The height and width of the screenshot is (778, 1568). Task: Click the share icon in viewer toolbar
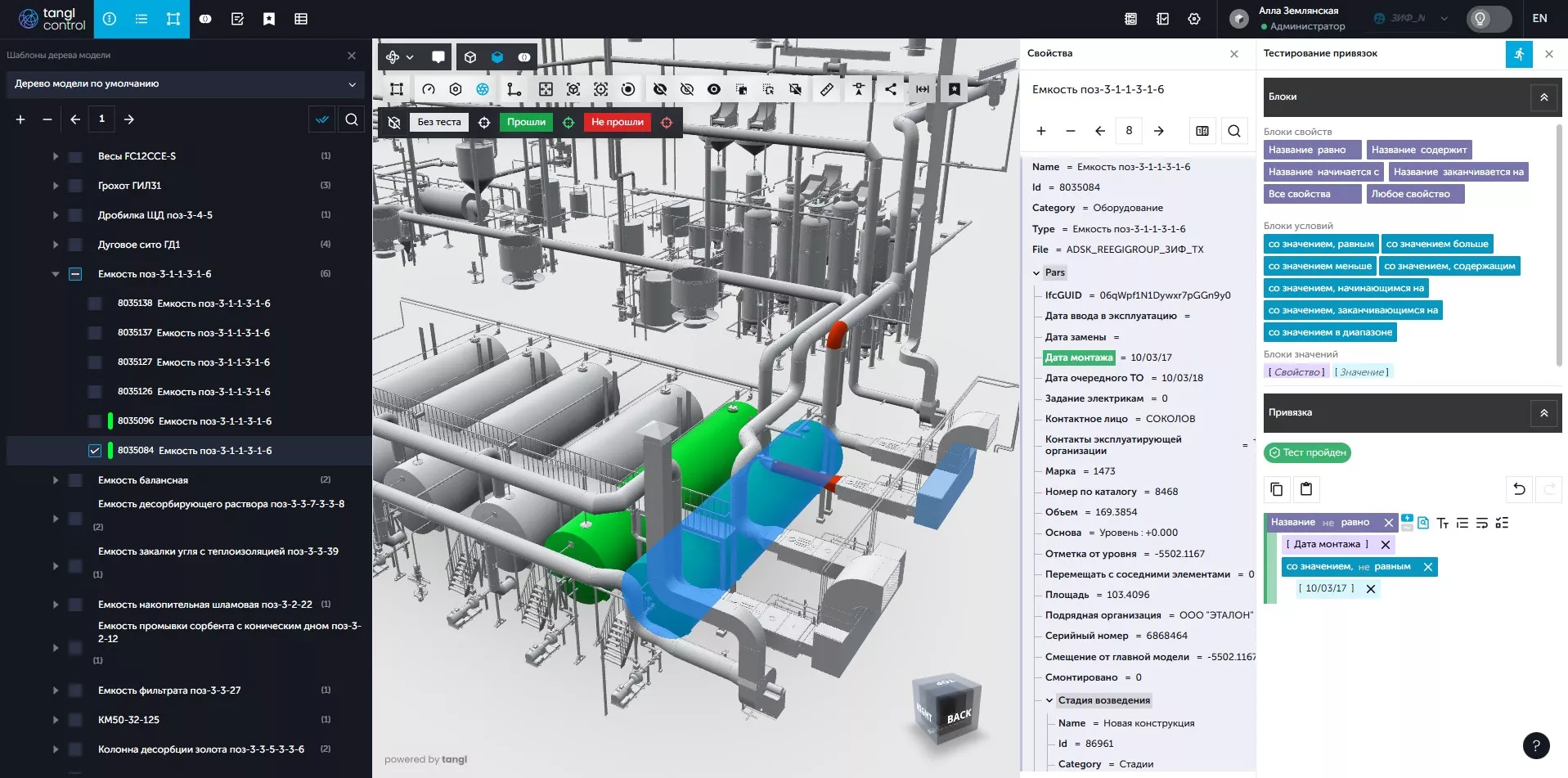(x=891, y=89)
